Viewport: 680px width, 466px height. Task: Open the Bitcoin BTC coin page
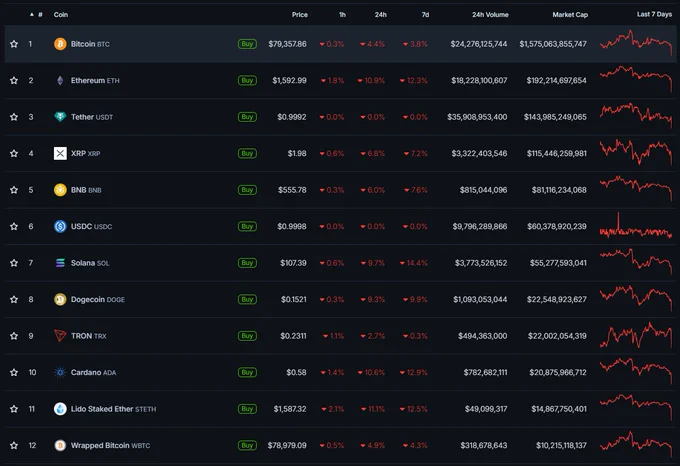tap(90, 44)
